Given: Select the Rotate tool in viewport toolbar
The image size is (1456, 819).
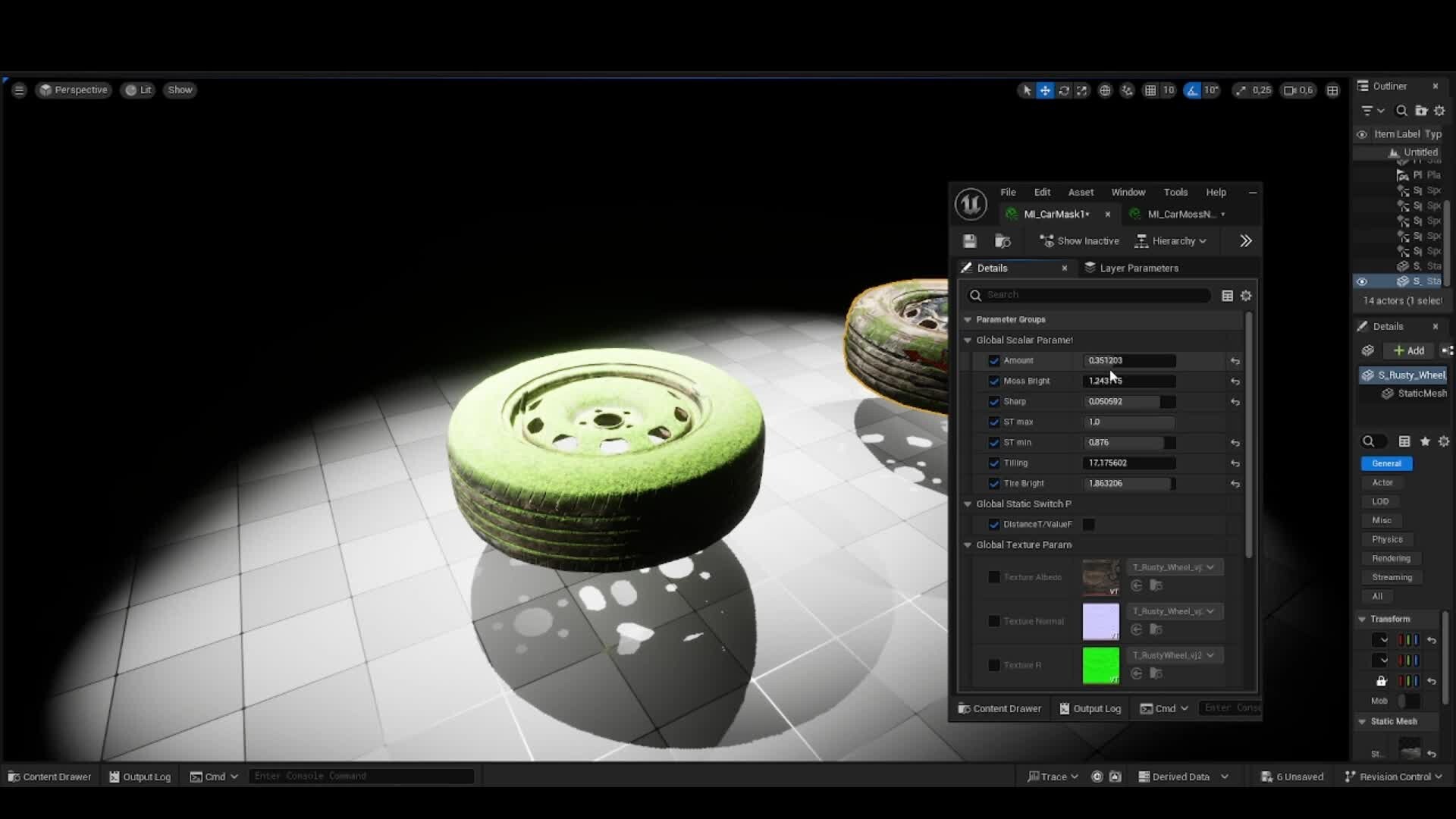Looking at the screenshot, I should (x=1065, y=89).
